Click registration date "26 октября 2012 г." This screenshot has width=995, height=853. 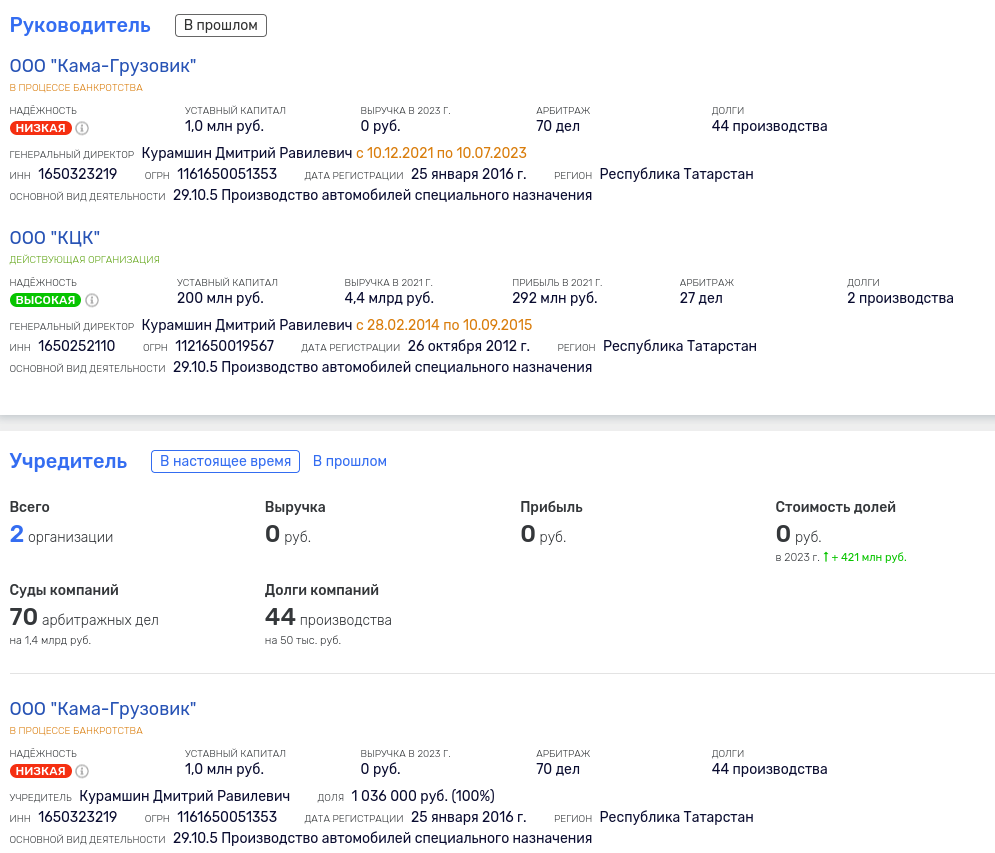(x=469, y=347)
